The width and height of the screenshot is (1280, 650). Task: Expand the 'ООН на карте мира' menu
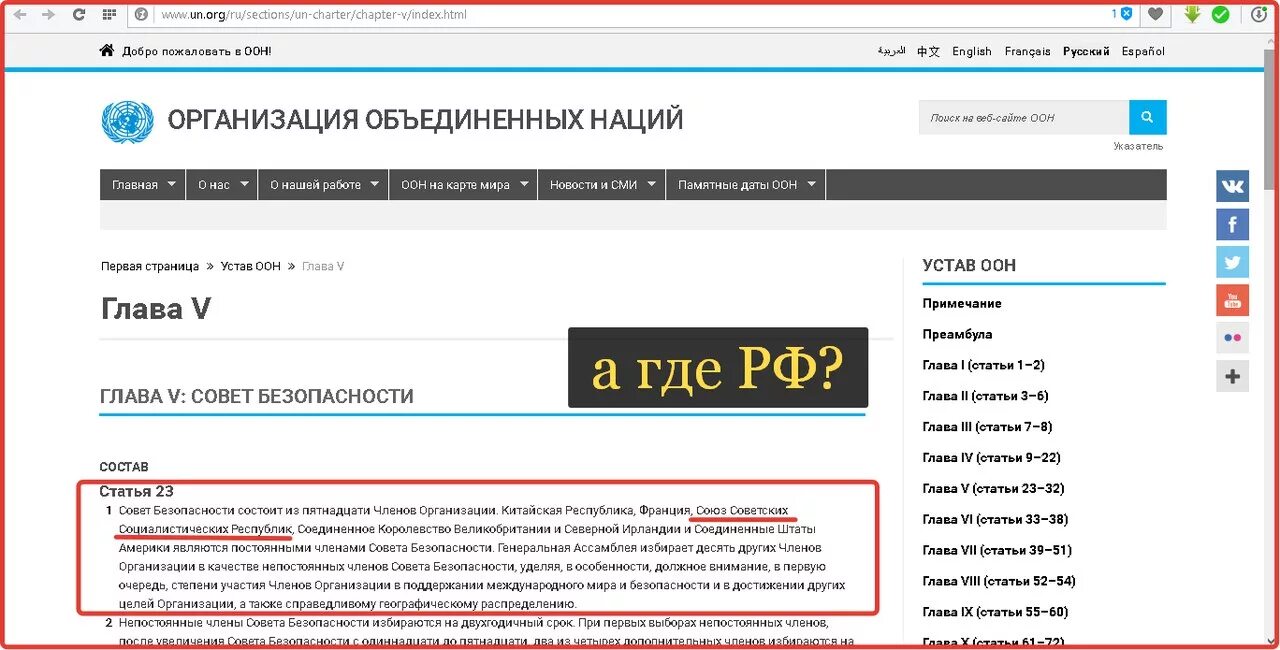point(463,184)
